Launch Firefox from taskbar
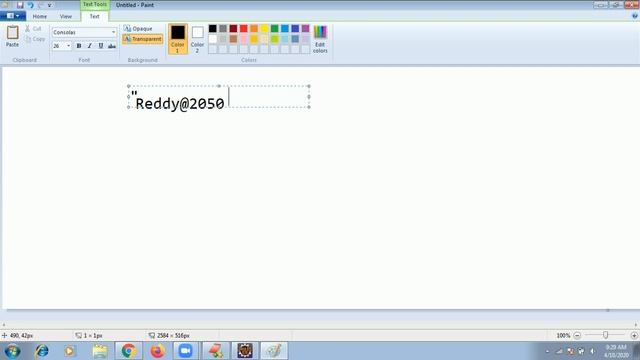This screenshot has height=360, width=640. tap(158, 351)
